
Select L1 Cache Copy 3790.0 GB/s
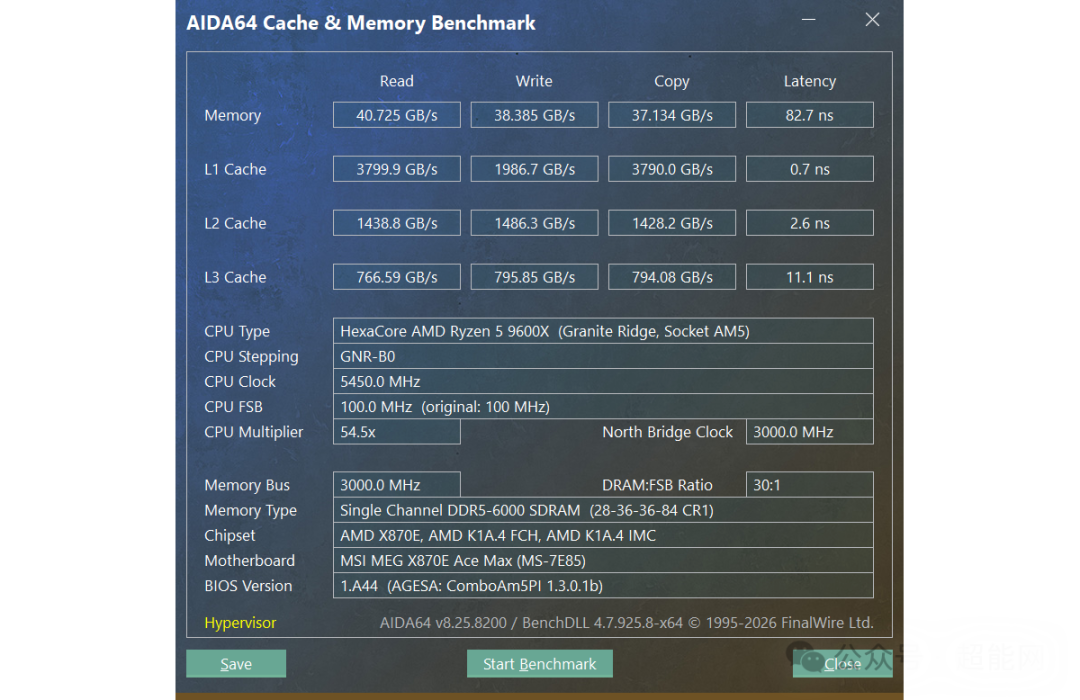[672, 169]
